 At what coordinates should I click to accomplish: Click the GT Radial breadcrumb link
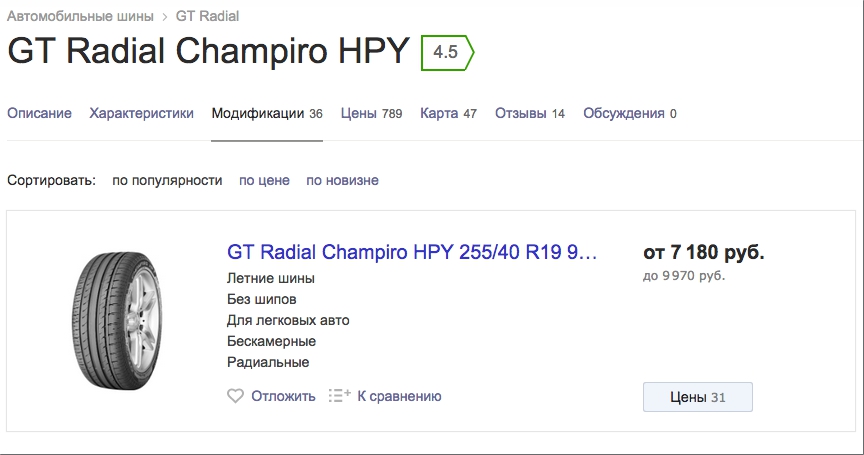(x=207, y=17)
